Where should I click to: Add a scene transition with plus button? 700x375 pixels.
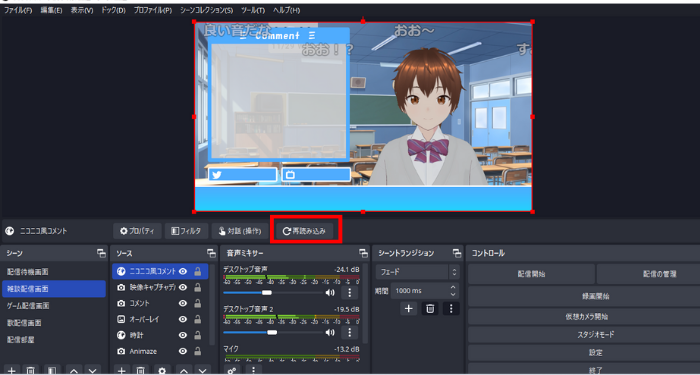pos(408,308)
